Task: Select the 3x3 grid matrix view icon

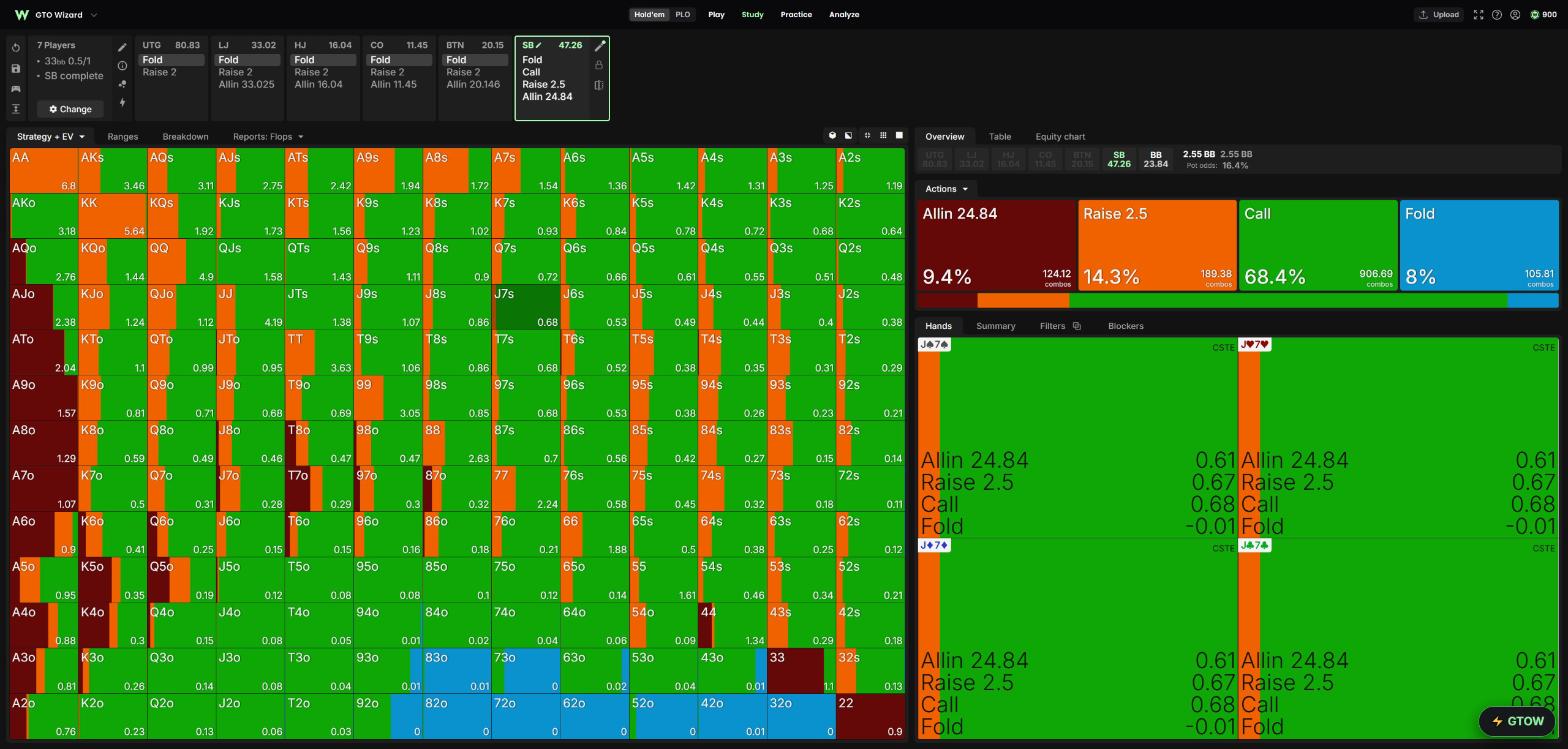Action: coord(883,135)
